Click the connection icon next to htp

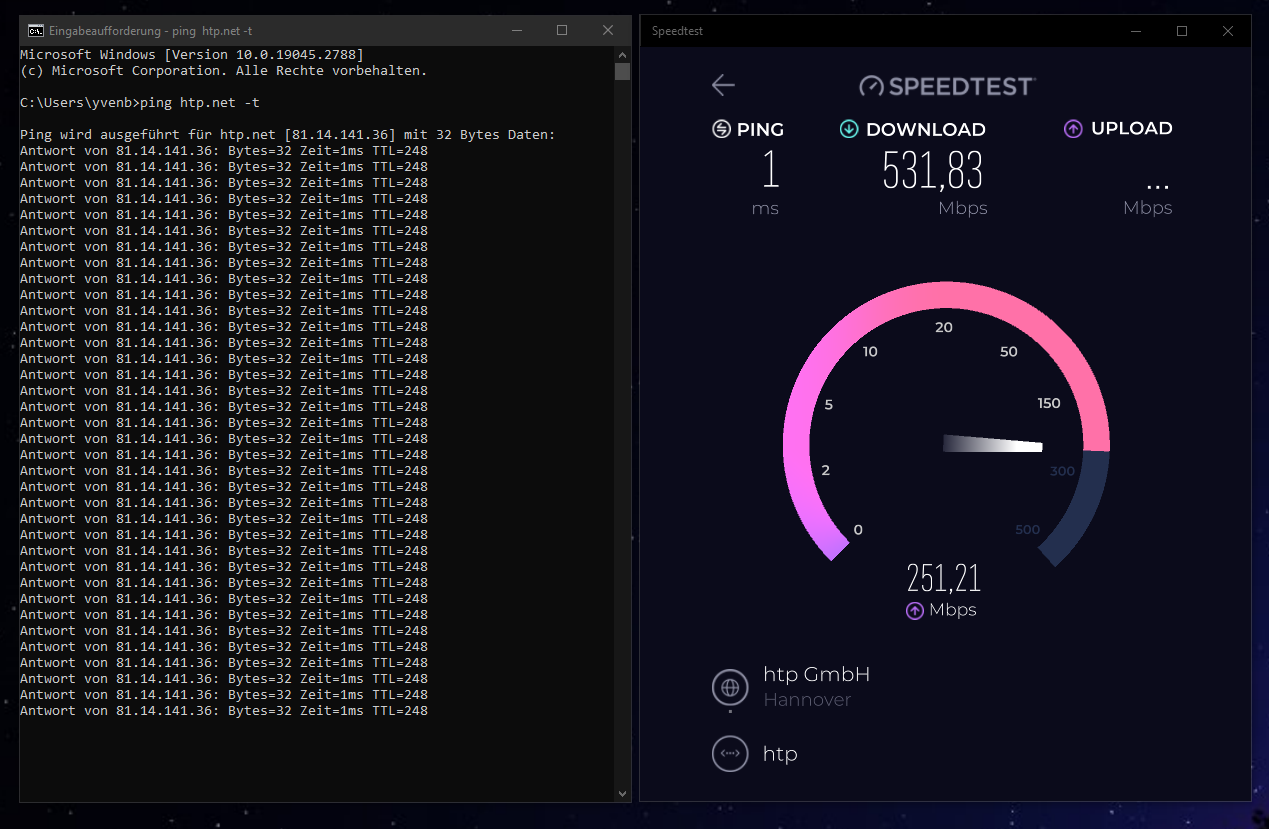(730, 753)
